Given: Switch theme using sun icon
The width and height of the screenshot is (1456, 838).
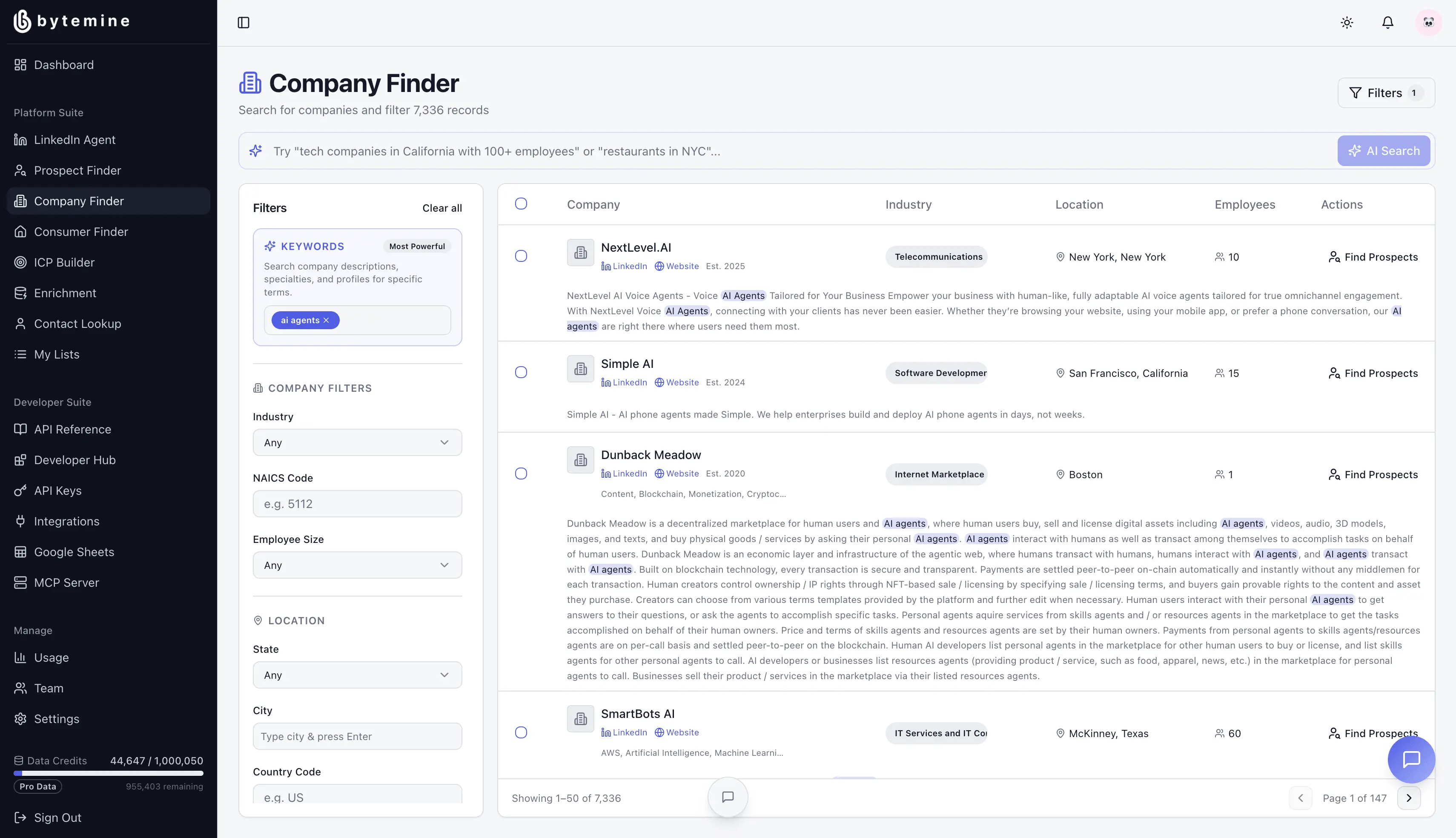Looking at the screenshot, I should point(1347,23).
